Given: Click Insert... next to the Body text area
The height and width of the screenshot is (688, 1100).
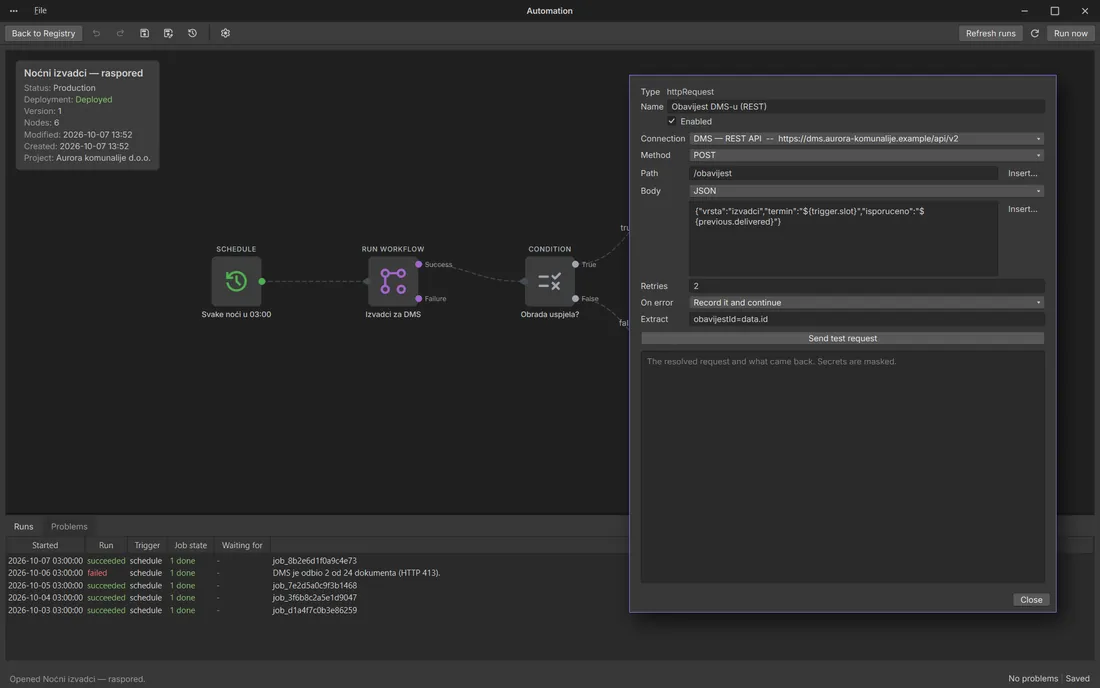Looking at the screenshot, I should coord(1022,209).
